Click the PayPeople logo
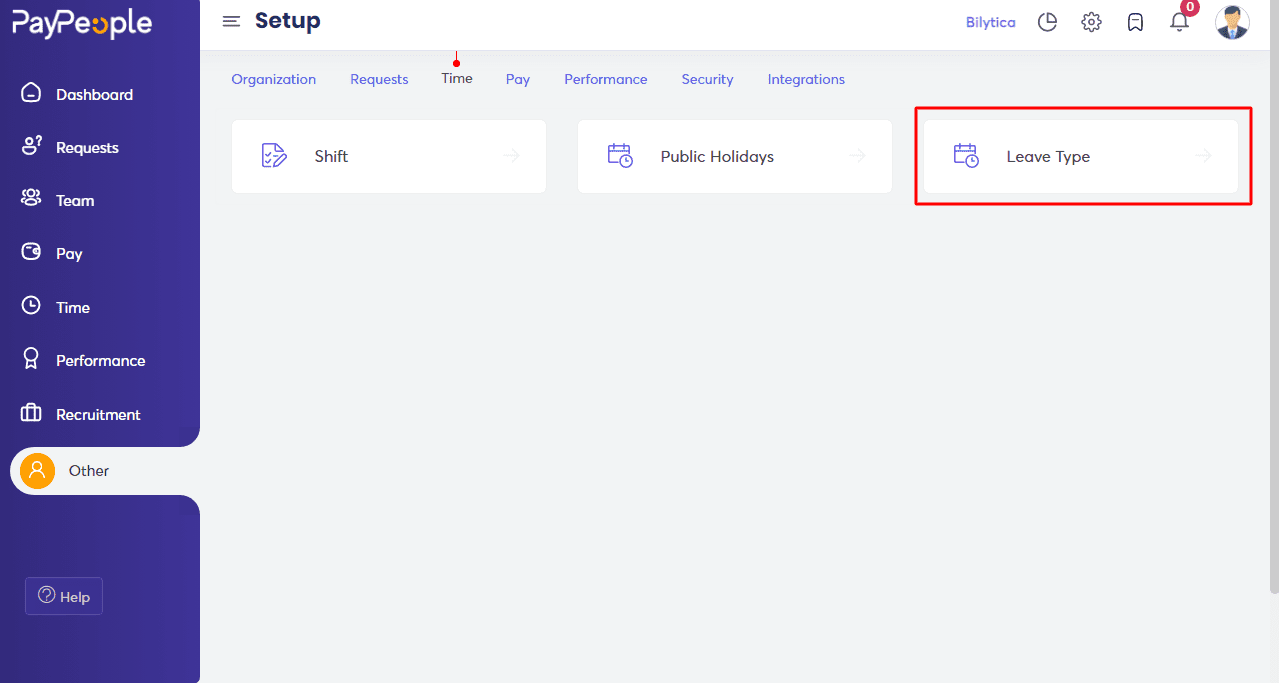The image size is (1279, 683). coord(82,24)
